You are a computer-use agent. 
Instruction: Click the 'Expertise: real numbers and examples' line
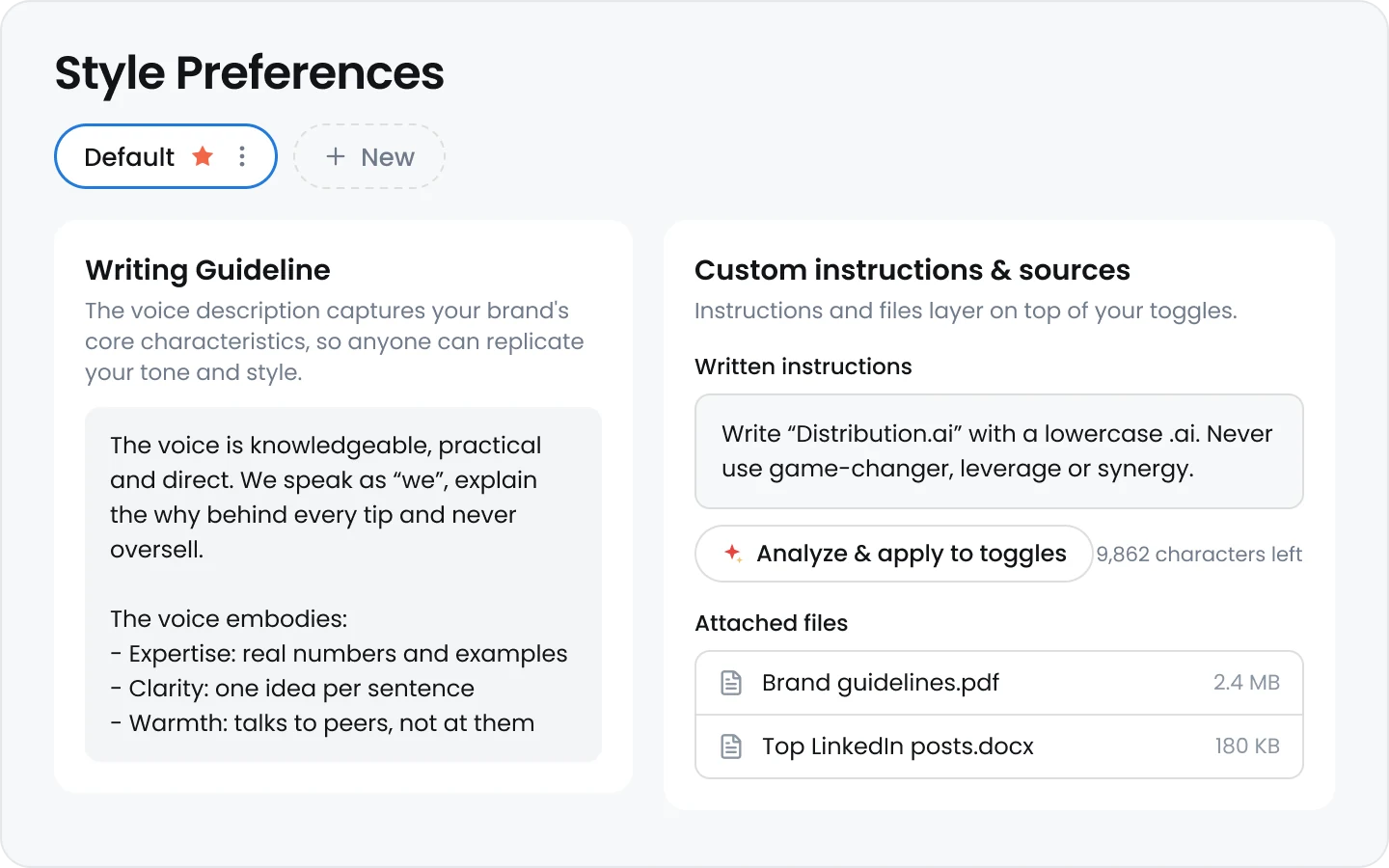[339, 654]
